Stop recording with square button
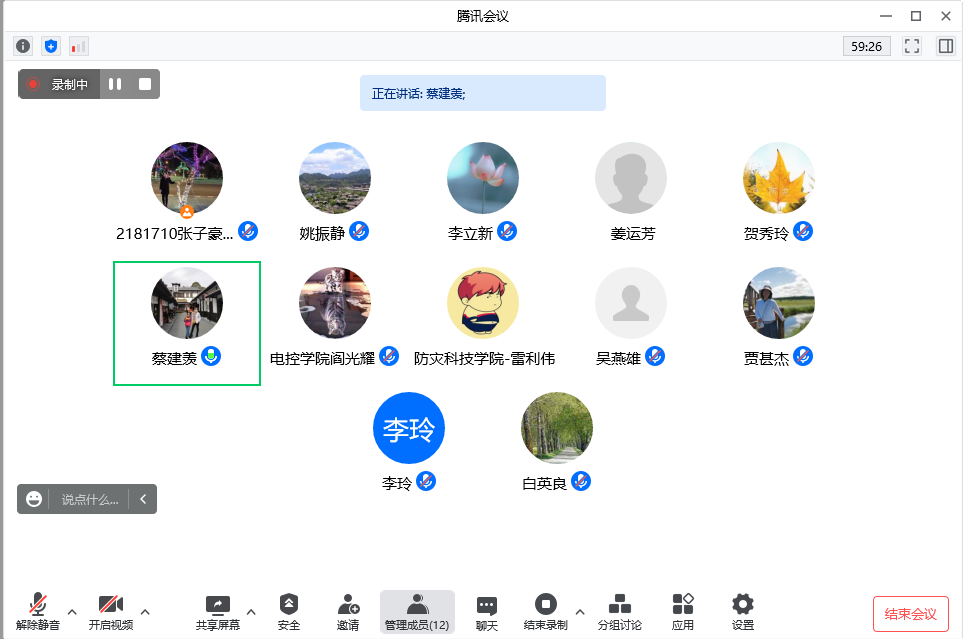 tap(145, 85)
